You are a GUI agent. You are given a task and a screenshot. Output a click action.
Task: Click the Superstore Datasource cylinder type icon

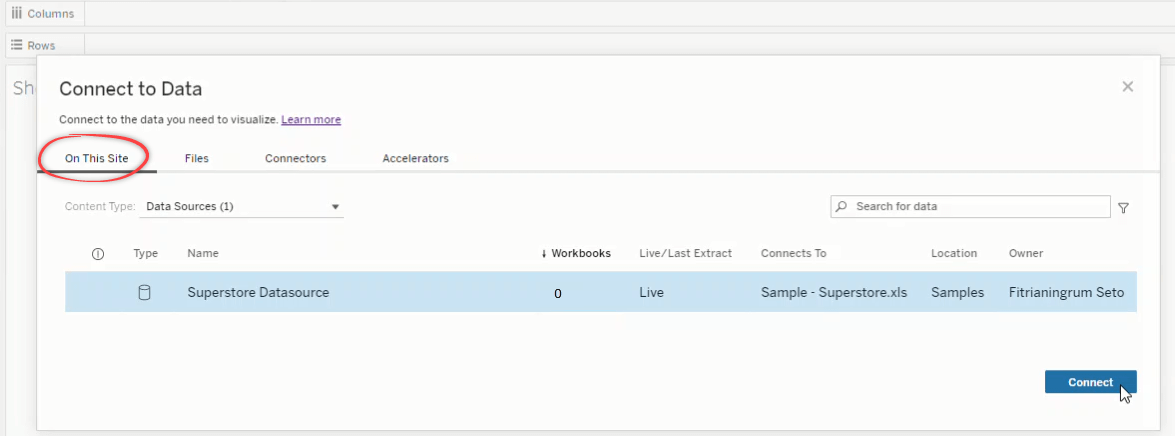pyautogui.click(x=145, y=293)
